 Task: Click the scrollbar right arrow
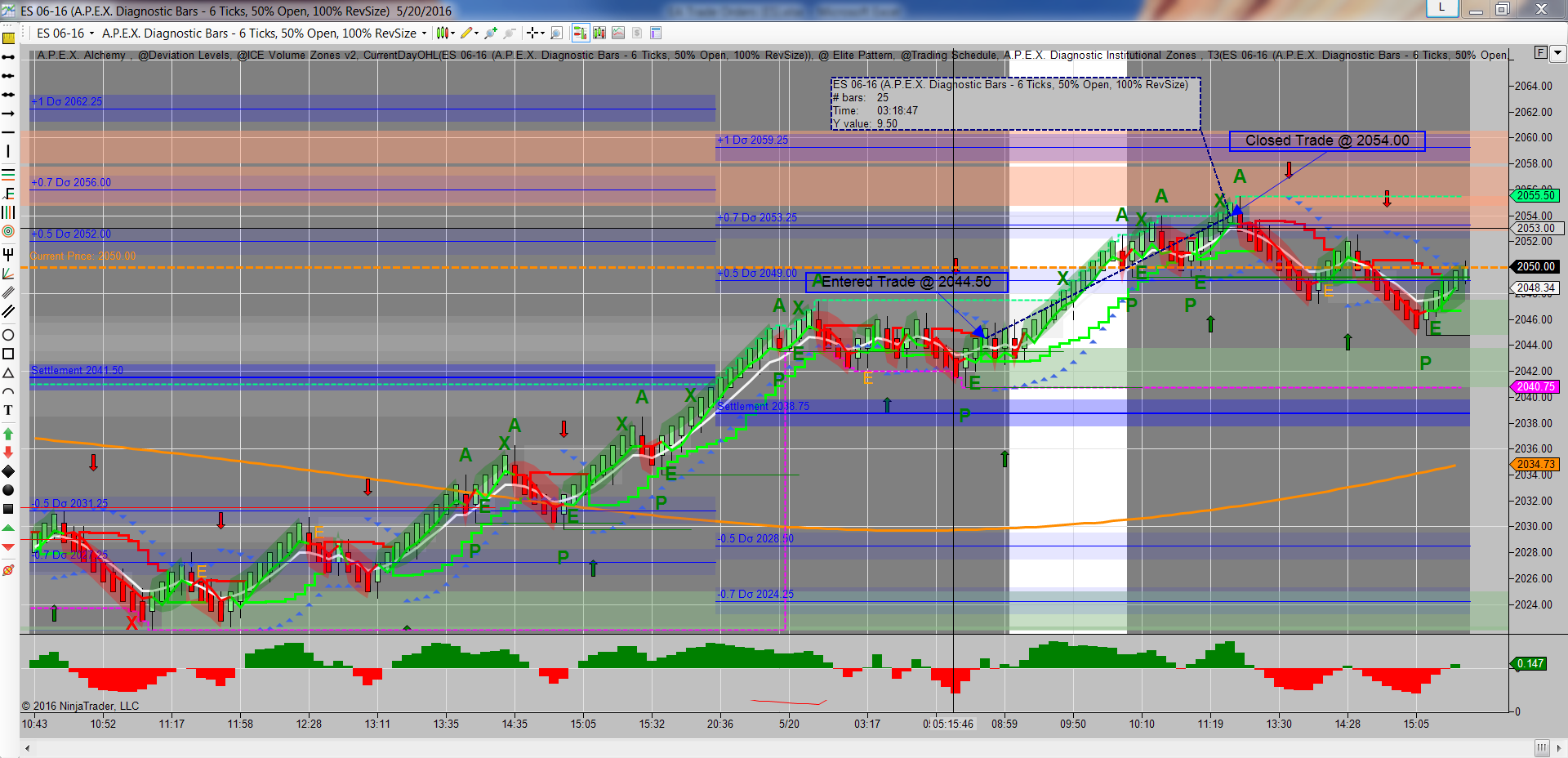1560,748
